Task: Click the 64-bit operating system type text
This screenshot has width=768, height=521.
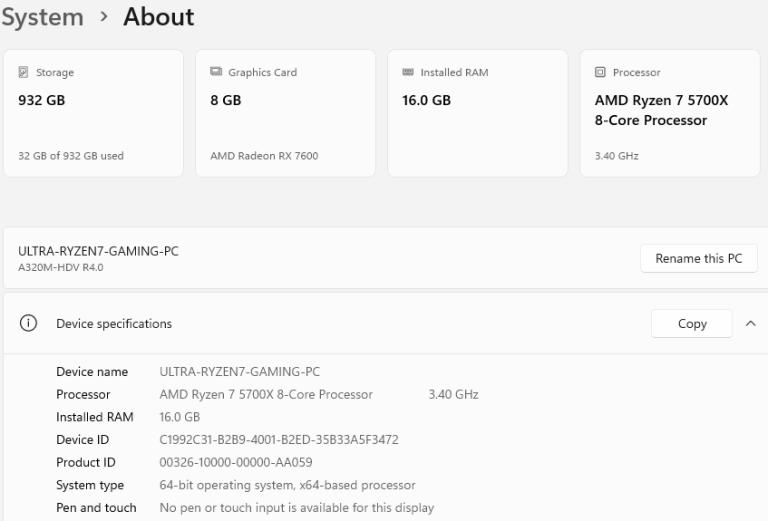Action: coord(287,485)
